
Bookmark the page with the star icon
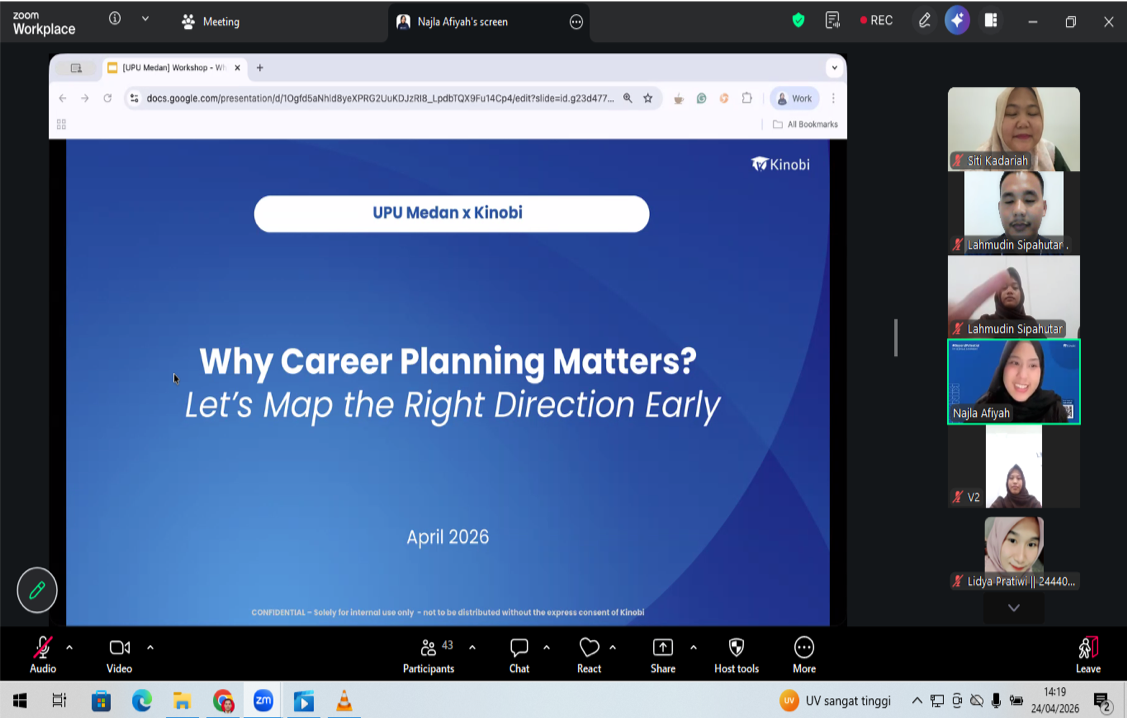point(648,98)
